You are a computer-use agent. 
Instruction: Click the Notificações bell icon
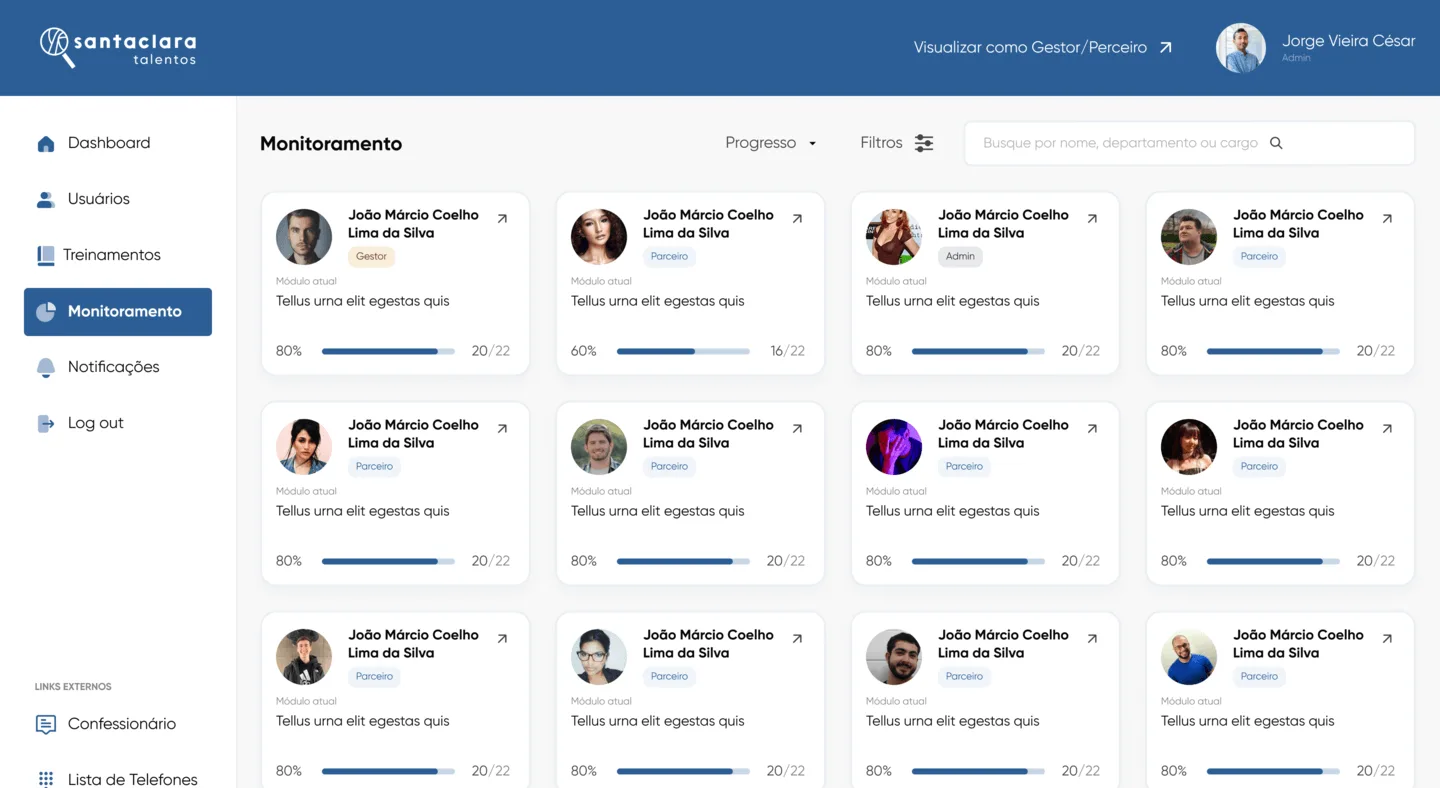click(x=46, y=368)
